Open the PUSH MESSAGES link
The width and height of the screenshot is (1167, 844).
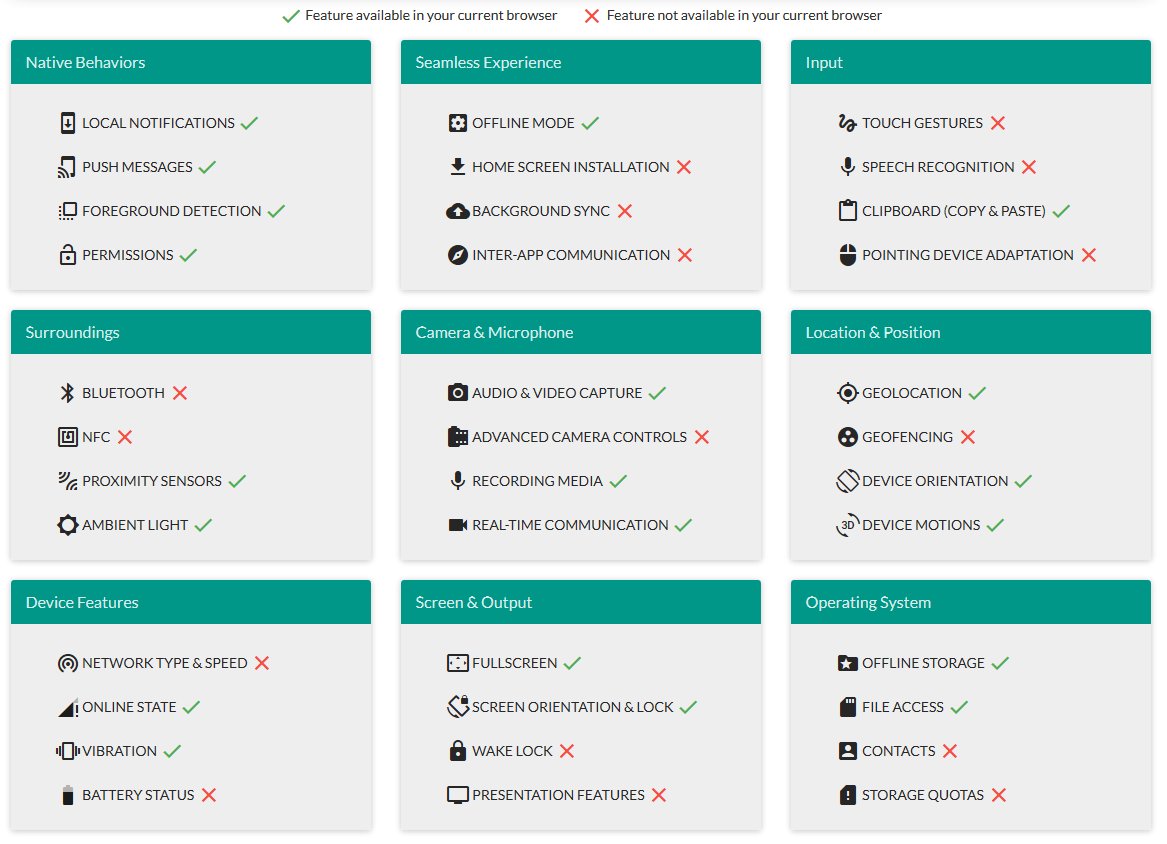coord(137,167)
